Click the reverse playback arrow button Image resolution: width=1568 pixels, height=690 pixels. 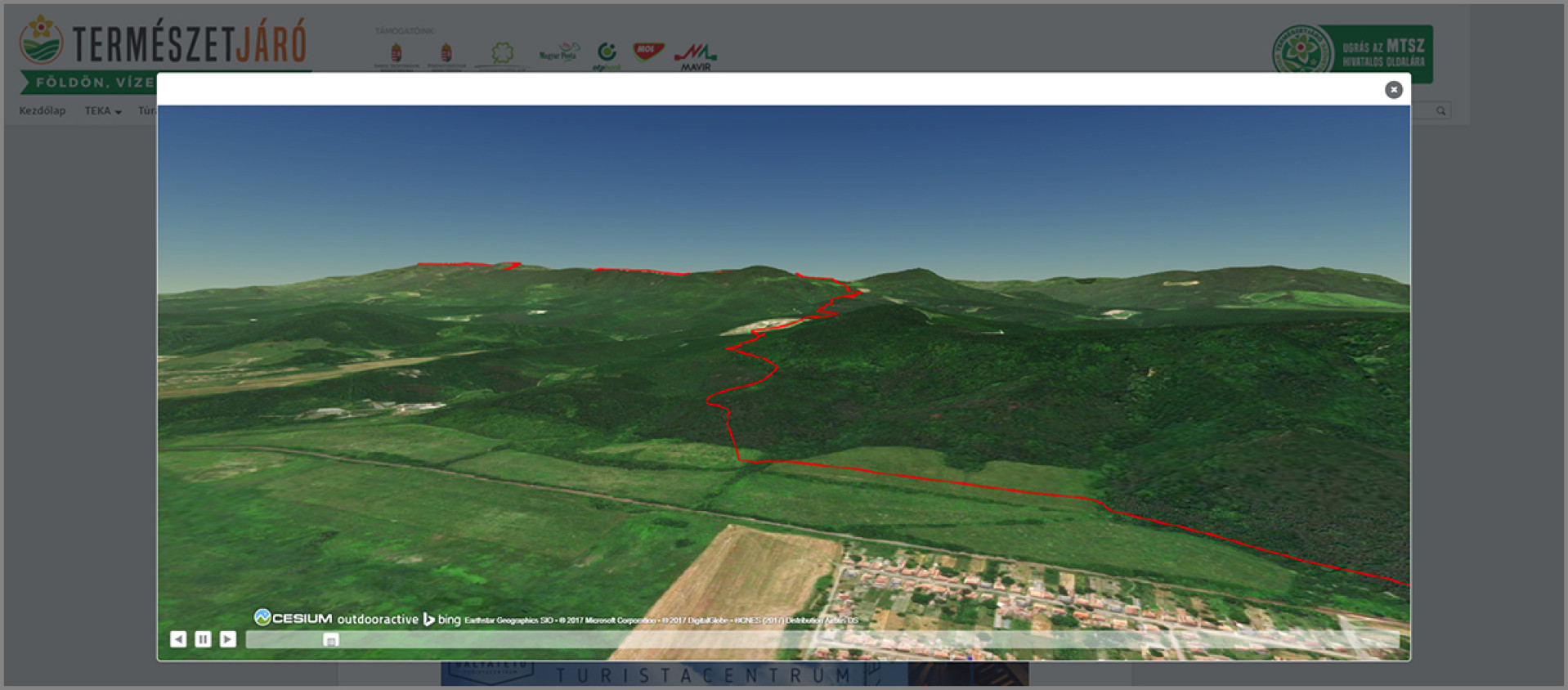(x=178, y=639)
